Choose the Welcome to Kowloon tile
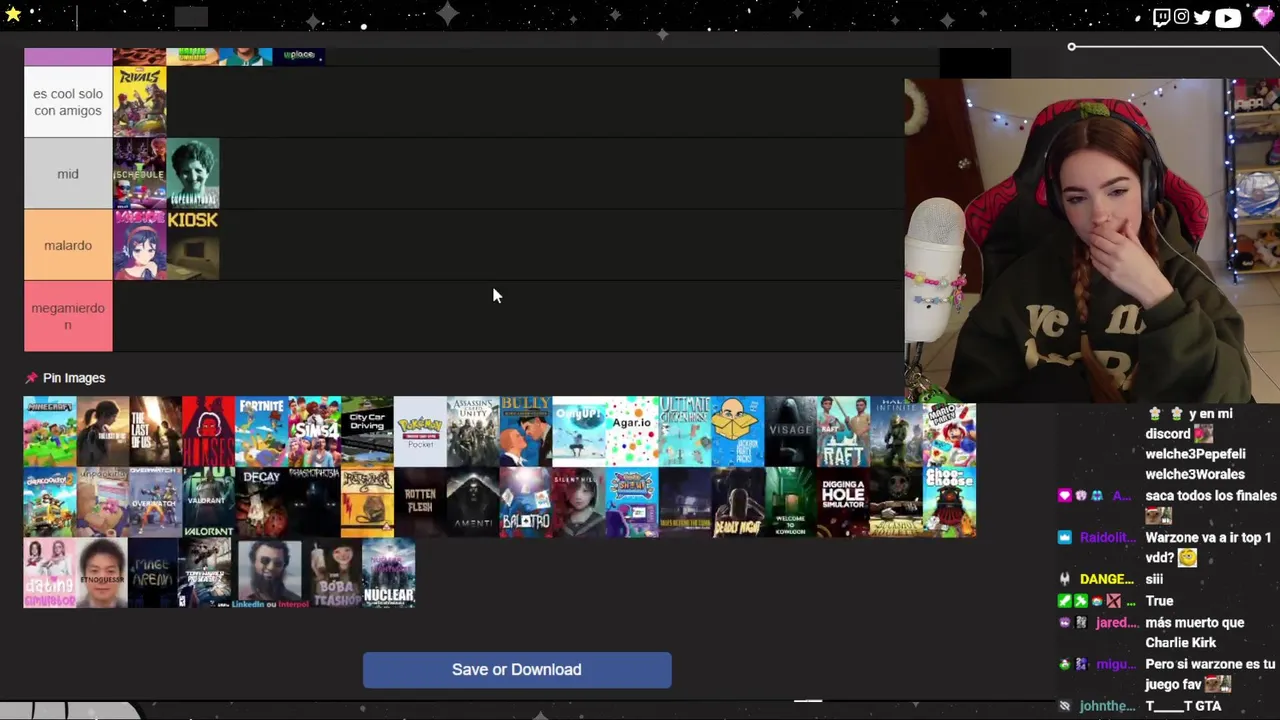The image size is (1280, 720). [791, 502]
